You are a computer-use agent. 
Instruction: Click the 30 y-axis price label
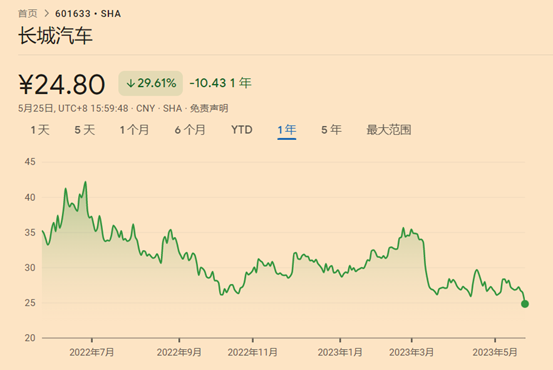click(30, 268)
